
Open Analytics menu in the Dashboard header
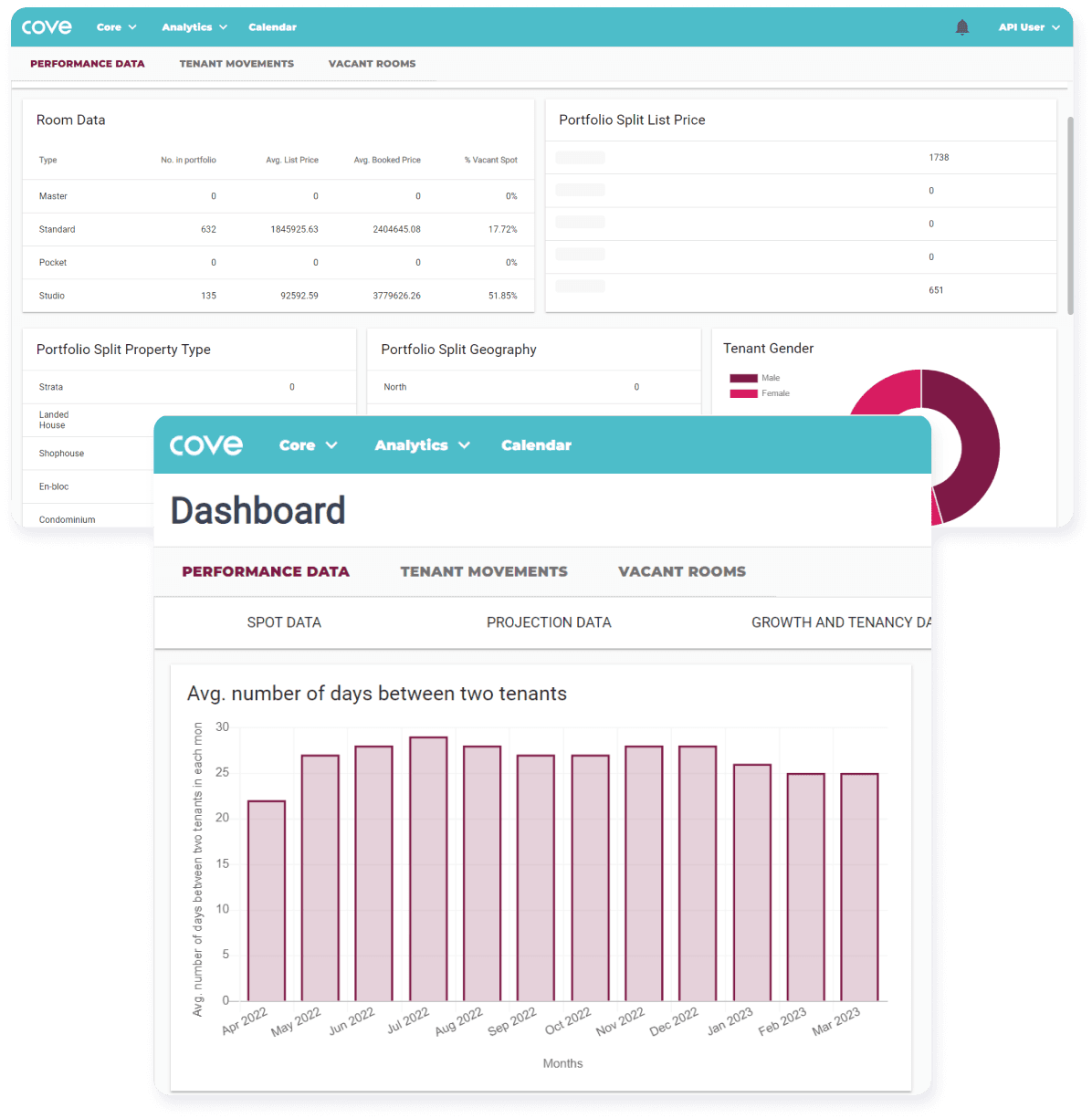[x=422, y=445]
